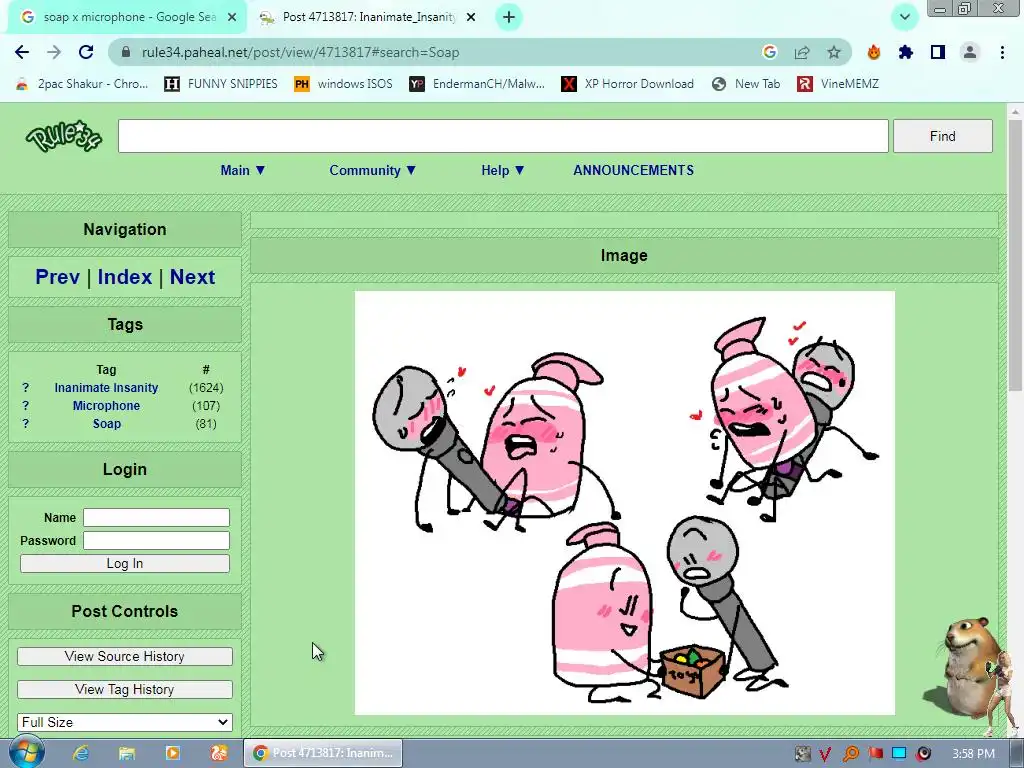
Task: Click the red flag tray icon
Action: [x=875, y=754]
